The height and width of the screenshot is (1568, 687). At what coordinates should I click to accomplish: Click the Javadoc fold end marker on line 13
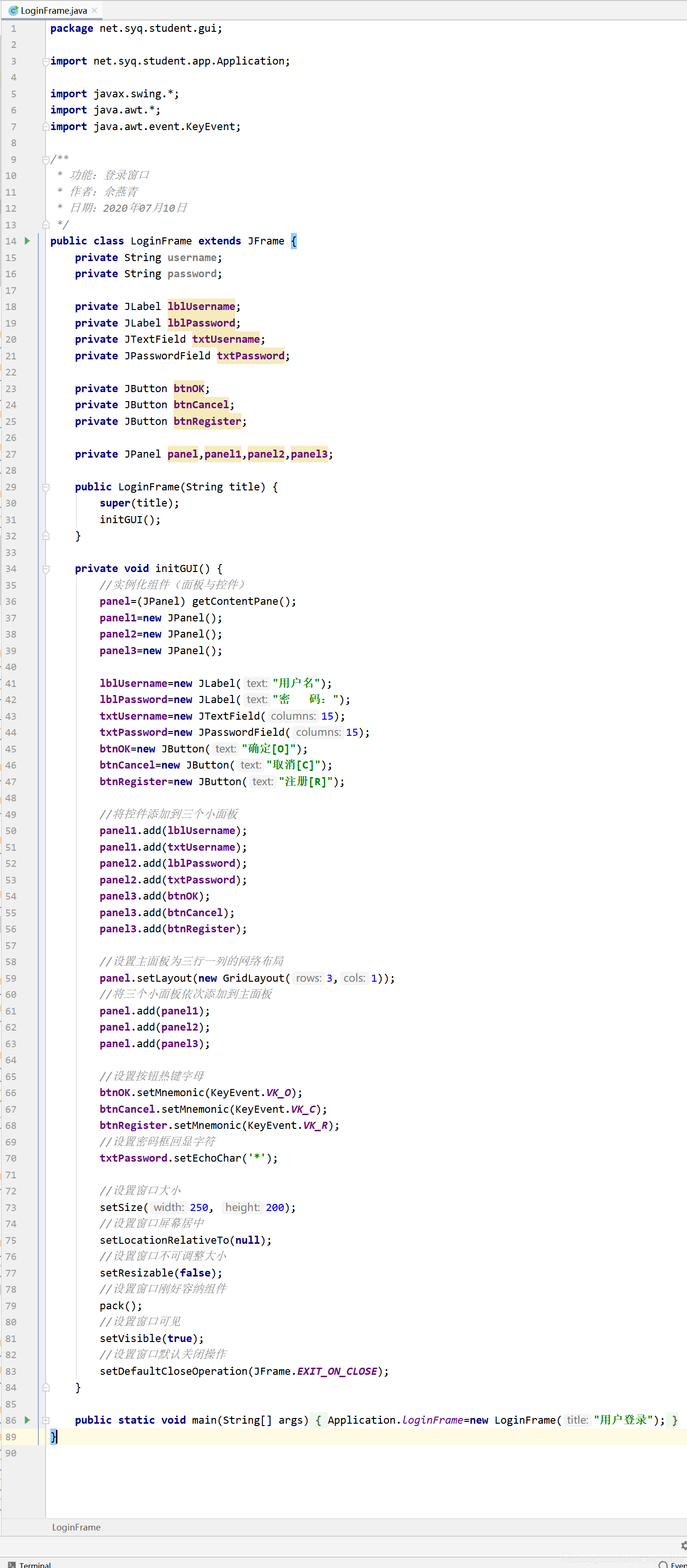pyautogui.click(x=46, y=225)
